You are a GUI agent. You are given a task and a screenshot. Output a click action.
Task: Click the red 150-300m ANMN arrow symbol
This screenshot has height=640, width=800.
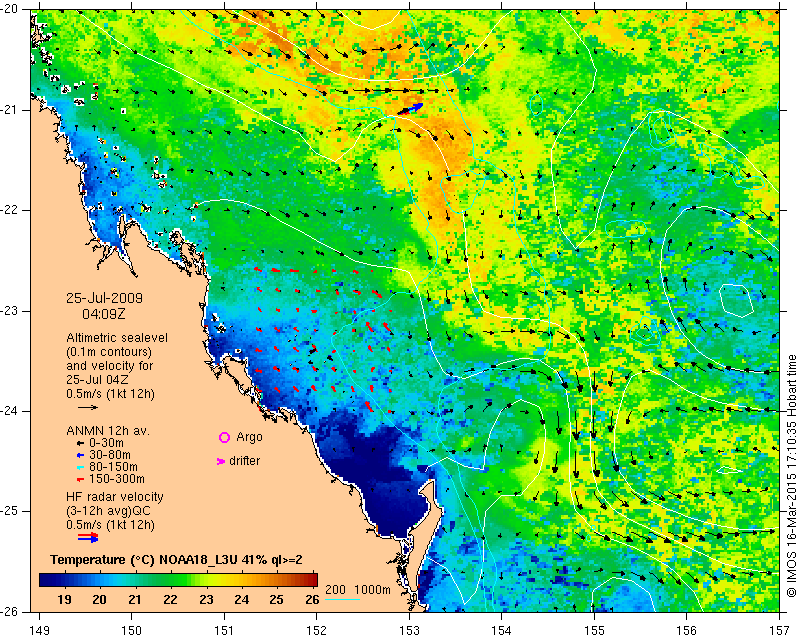tap(80, 480)
